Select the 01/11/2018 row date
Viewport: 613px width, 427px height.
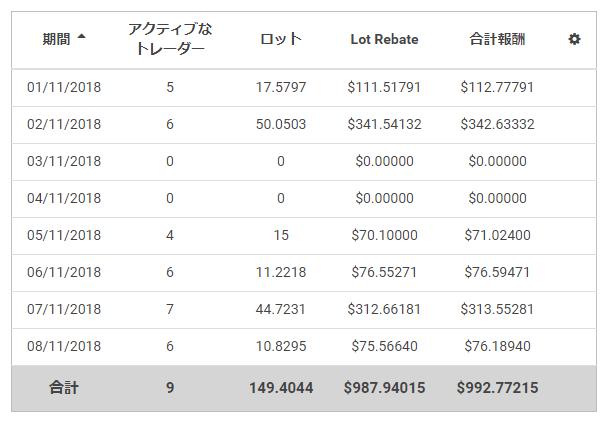tap(64, 87)
